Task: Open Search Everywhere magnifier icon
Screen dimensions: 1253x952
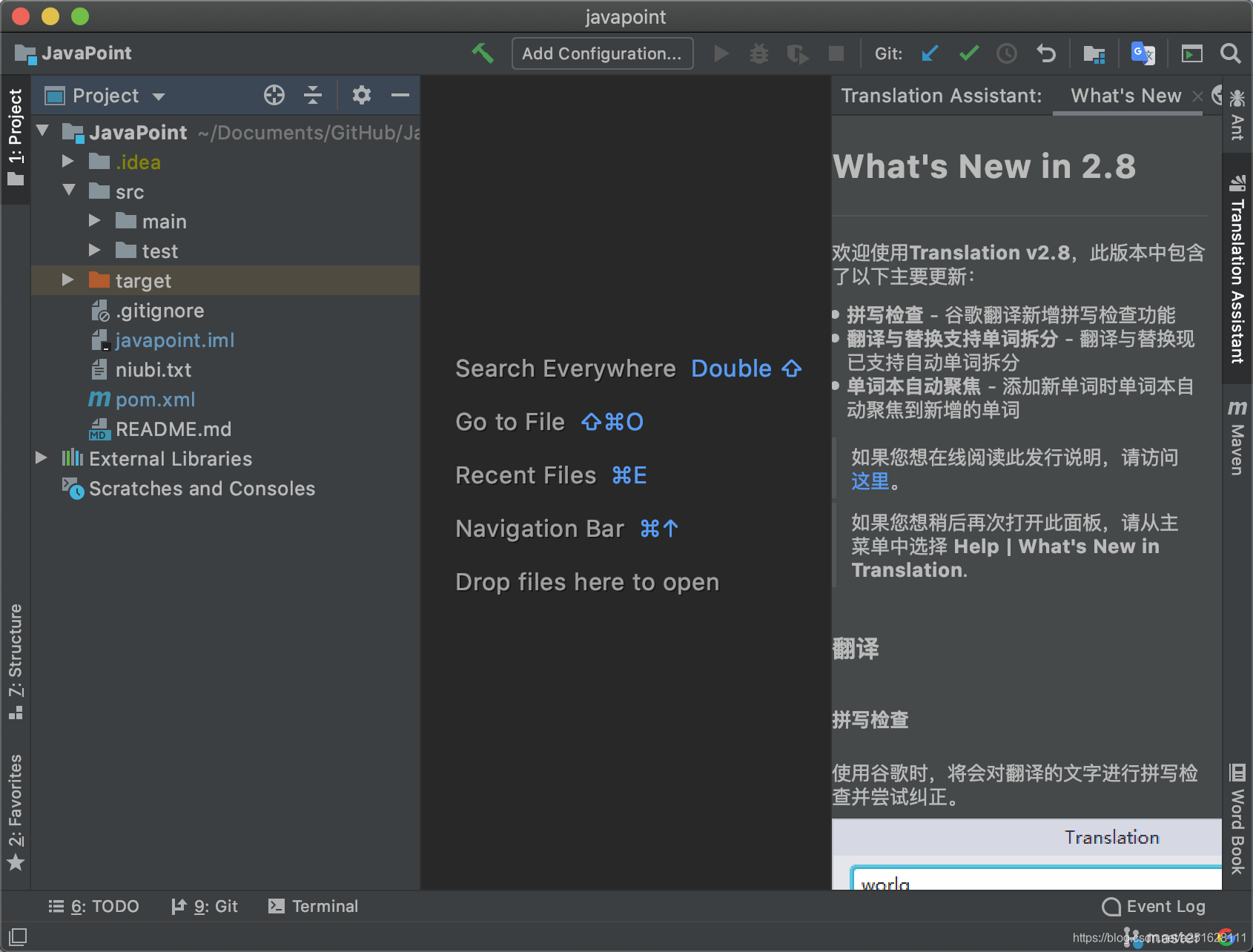Action: (x=1231, y=53)
